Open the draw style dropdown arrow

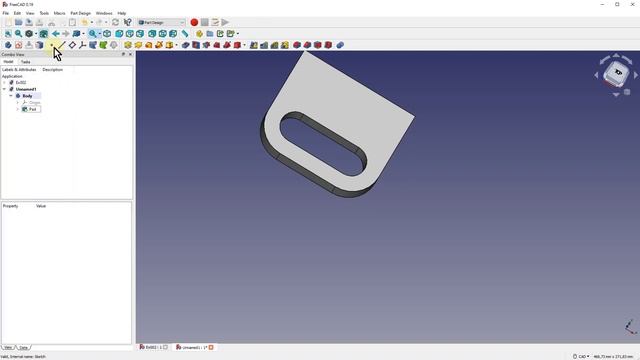click(36, 34)
